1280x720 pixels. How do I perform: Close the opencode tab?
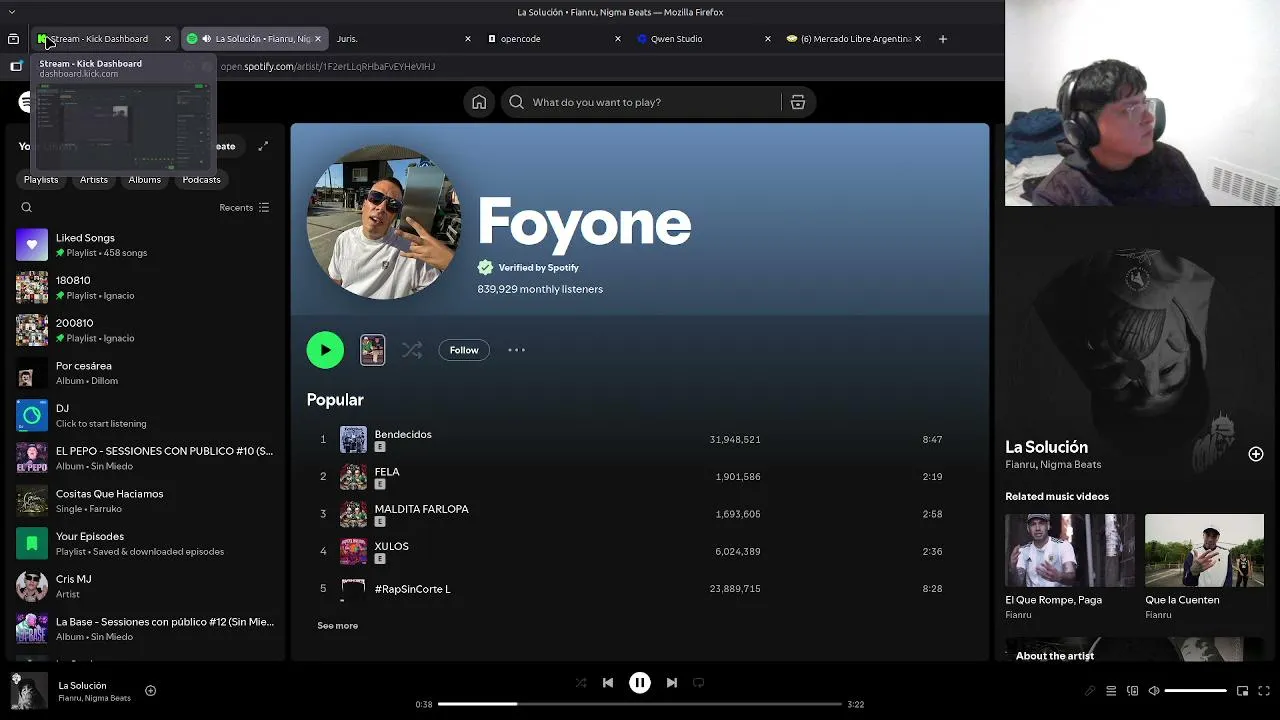617,39
